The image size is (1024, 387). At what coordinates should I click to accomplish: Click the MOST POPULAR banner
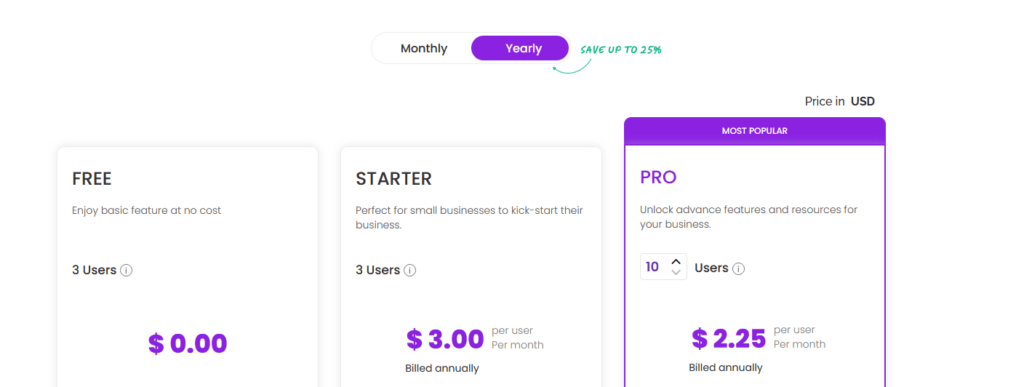click(x=754, y=131)
